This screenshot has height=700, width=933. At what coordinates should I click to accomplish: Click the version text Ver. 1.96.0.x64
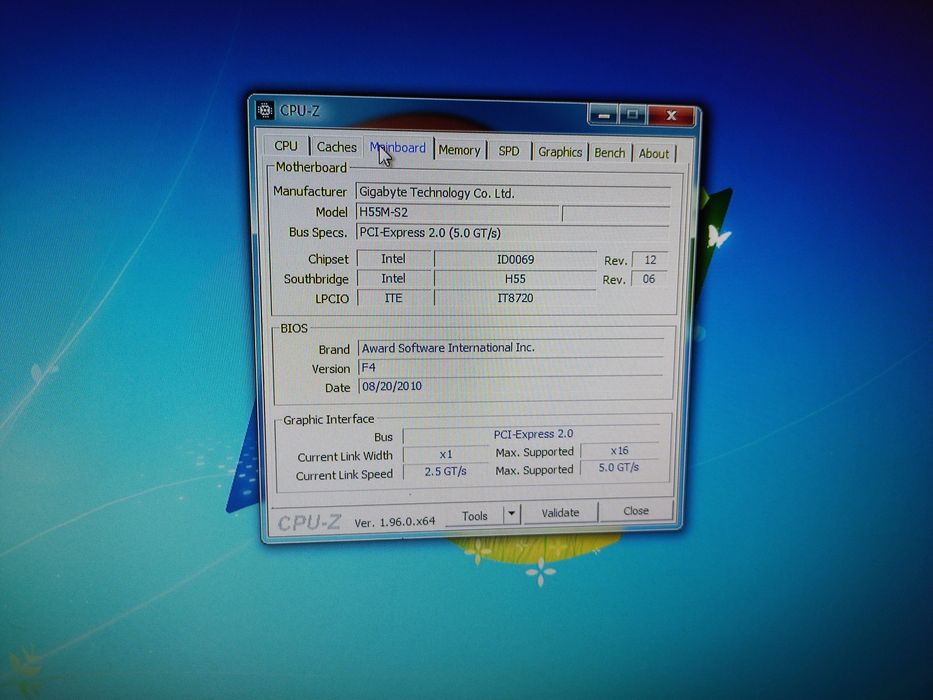coord(395,522)
